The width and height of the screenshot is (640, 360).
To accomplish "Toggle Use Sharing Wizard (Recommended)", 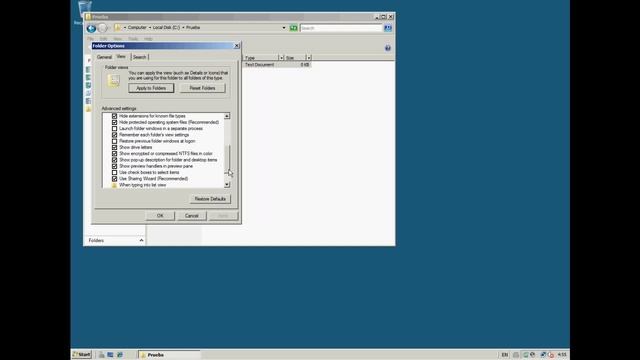I will (114, 179).
